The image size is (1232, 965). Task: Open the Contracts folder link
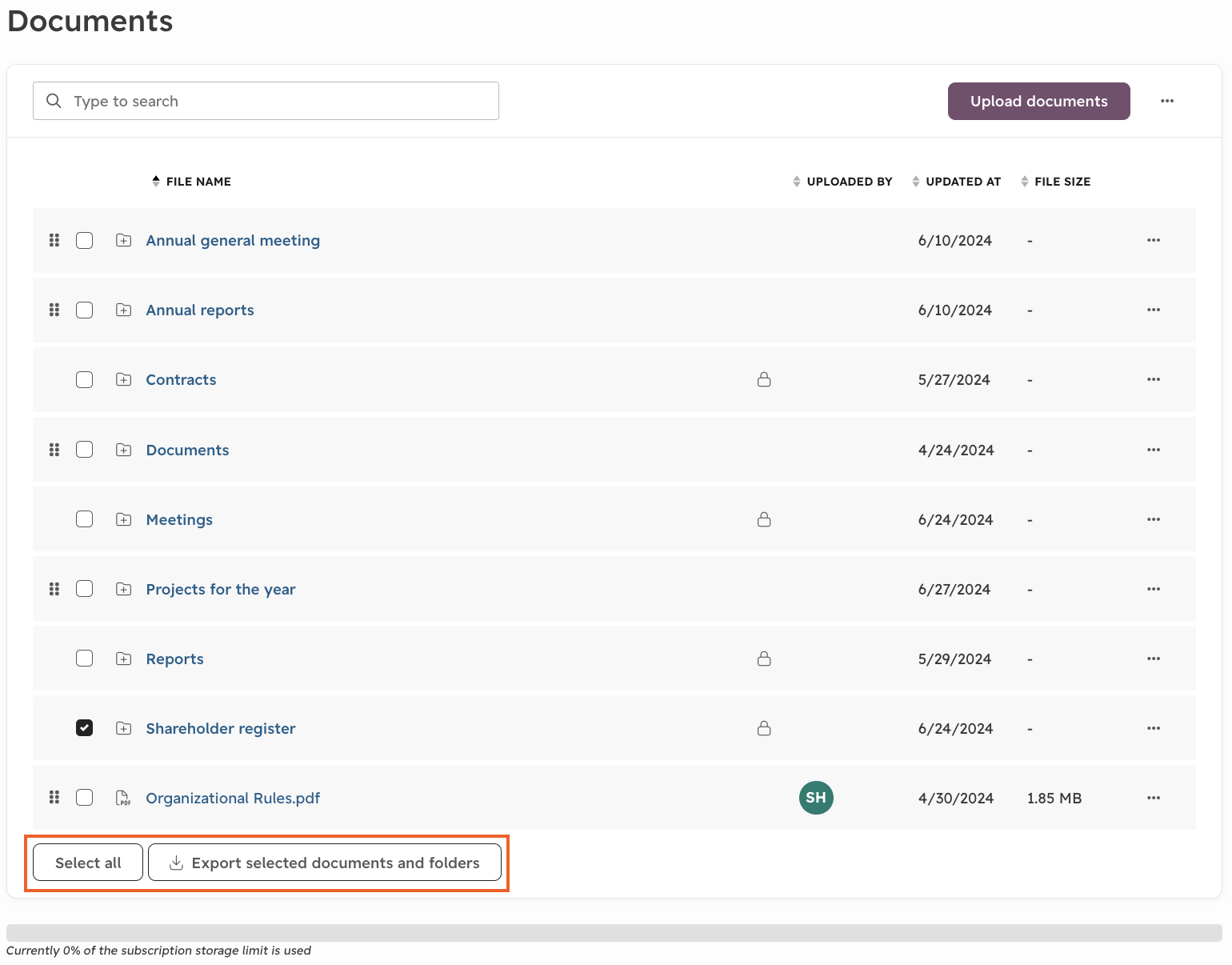pyautogui.click(x=181, y=379)
